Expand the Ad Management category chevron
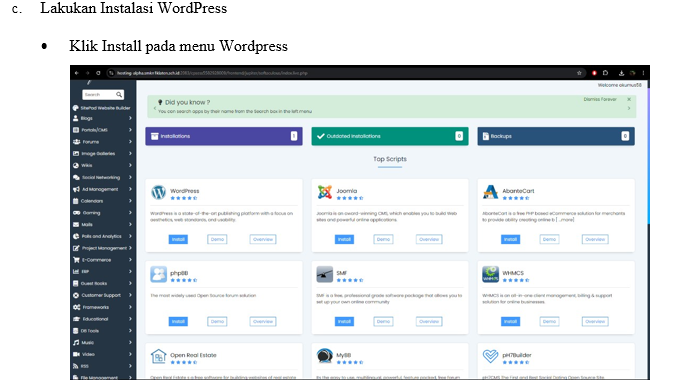Viewport: 682px width, 383px height. (x=130, y=189)
